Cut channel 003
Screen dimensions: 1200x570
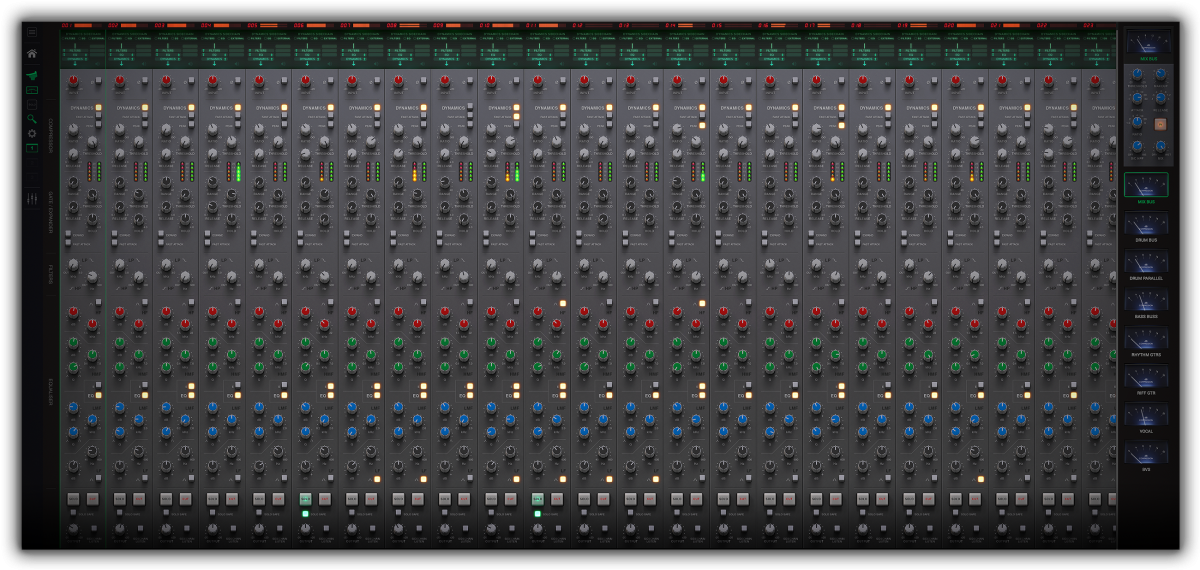coord(185,499)
